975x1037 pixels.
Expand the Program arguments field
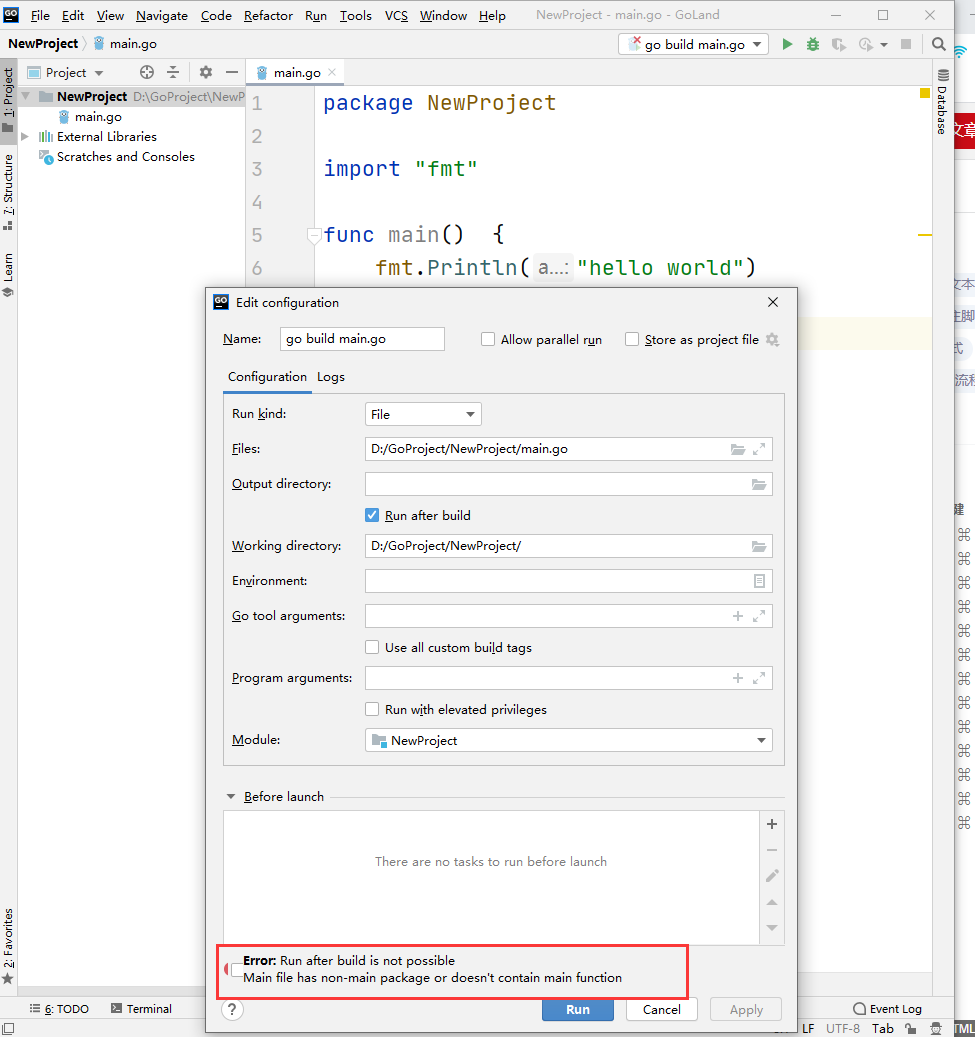click(759, 678)
